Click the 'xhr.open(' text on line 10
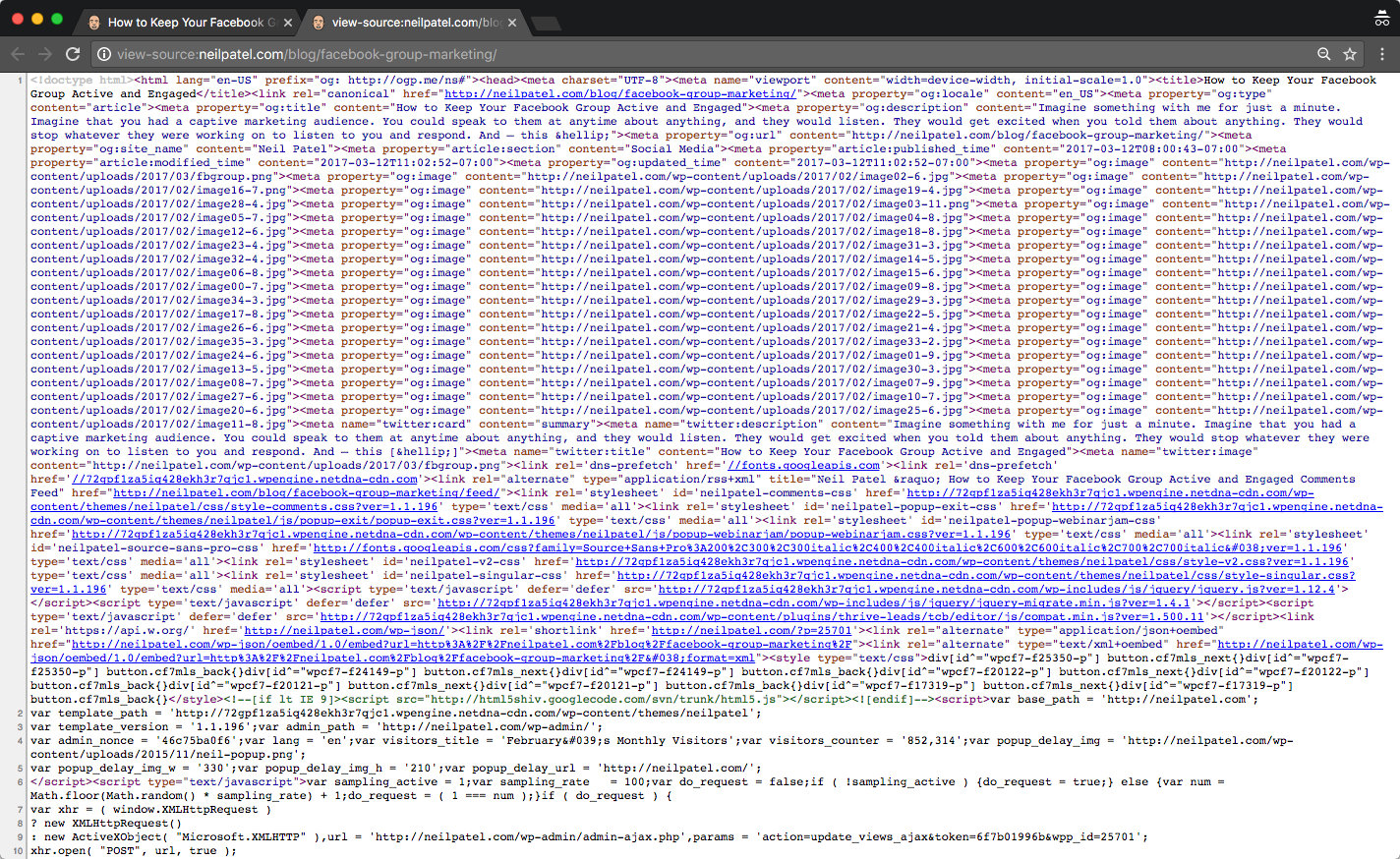The height and width of the screenshot is (859, 1400). 61,851
